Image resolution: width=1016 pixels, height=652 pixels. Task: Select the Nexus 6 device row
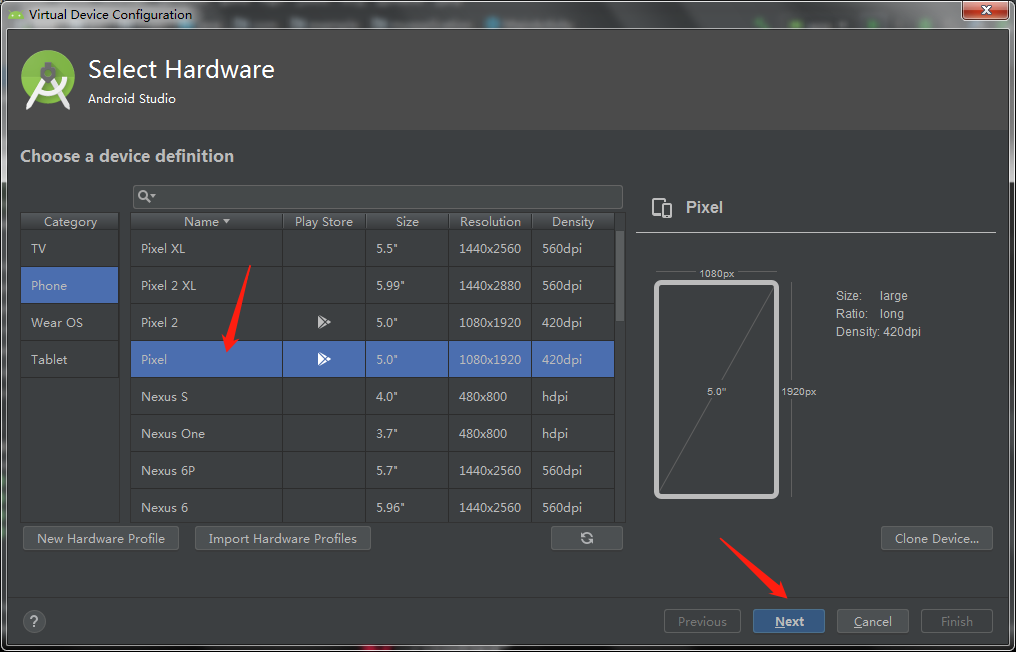pos(373,506)
